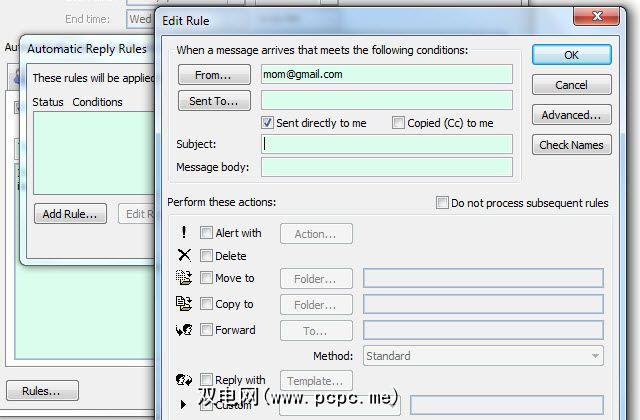
Task: Click the Forward recipients field
Action: coord(483,330)
